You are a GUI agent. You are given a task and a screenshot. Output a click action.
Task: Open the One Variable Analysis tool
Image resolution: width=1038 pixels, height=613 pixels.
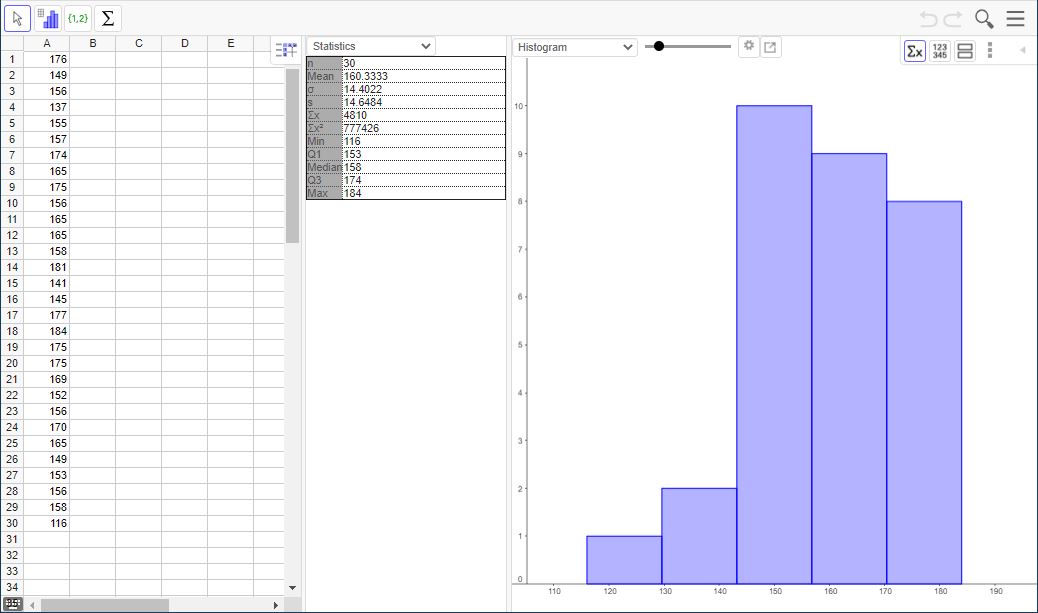pyautogui.click(x=48, y=18)
